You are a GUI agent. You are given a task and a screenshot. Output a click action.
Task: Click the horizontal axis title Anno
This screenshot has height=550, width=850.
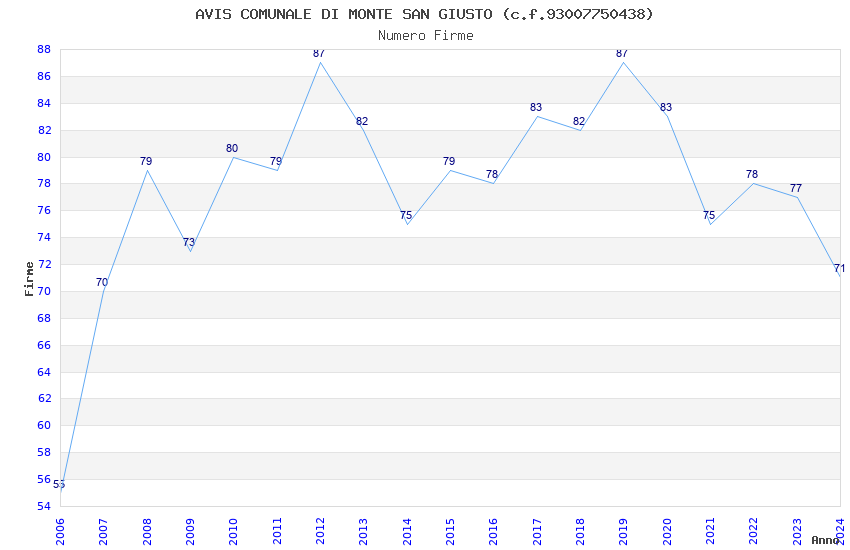coord(825,540)
